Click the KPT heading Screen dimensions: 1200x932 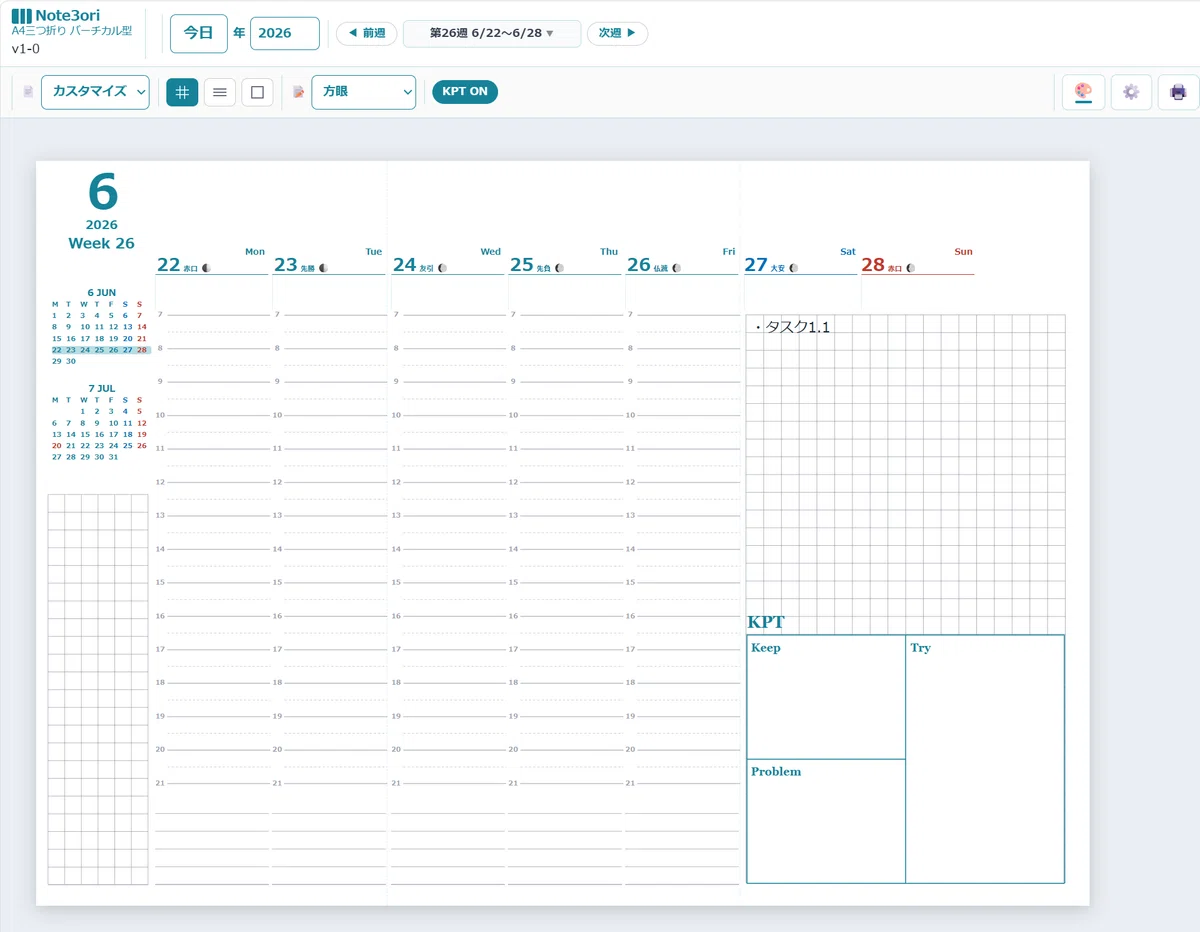click(x=766, y=622)
